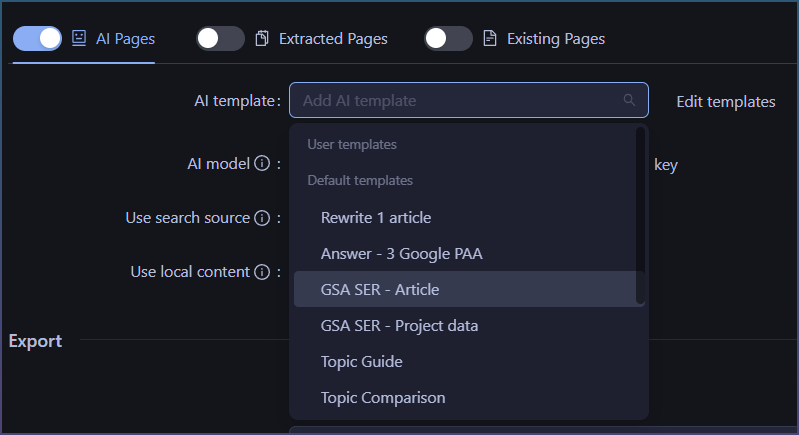Select GSA SER - Project data option
Viewport: 799px width, 435px height.
tap(399, 326)
